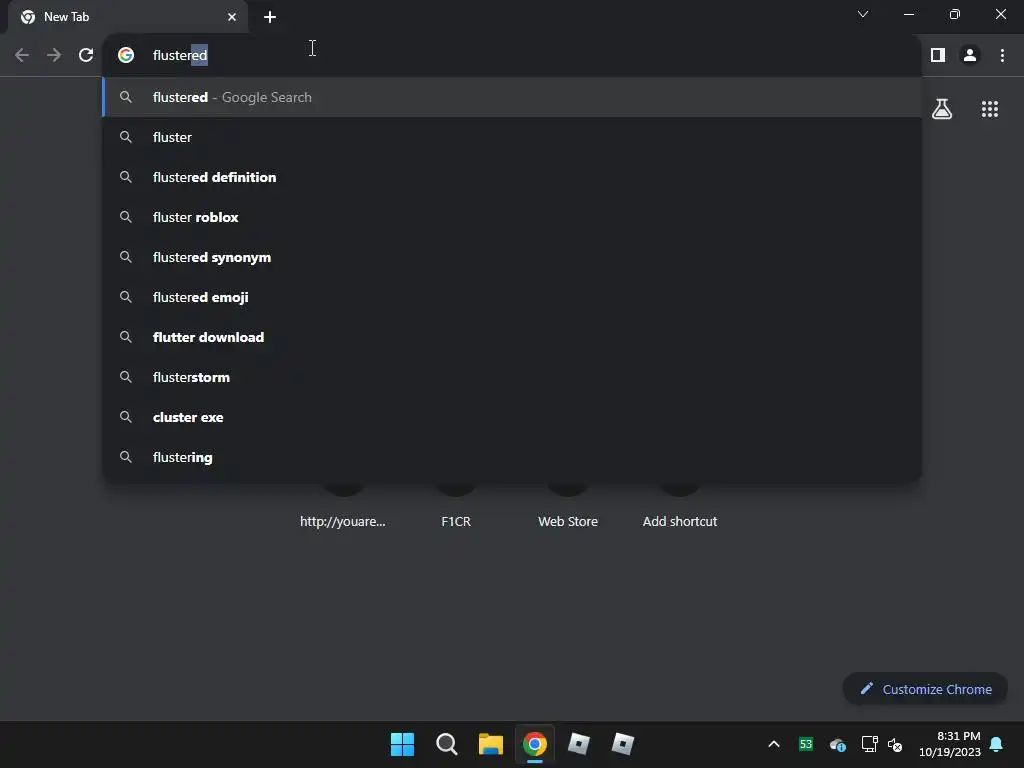
Task: Toggle the side panel icon
Action: click(938, 55)
